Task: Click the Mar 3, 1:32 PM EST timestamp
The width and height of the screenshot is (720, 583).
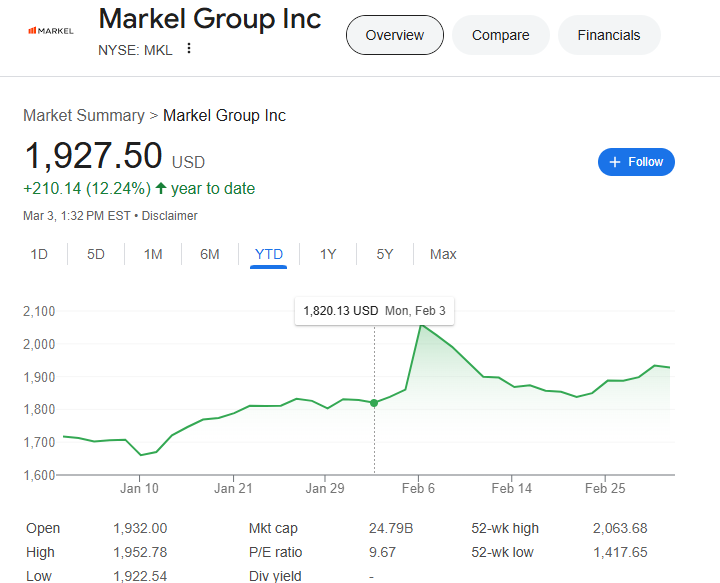Action: point(77,216)
